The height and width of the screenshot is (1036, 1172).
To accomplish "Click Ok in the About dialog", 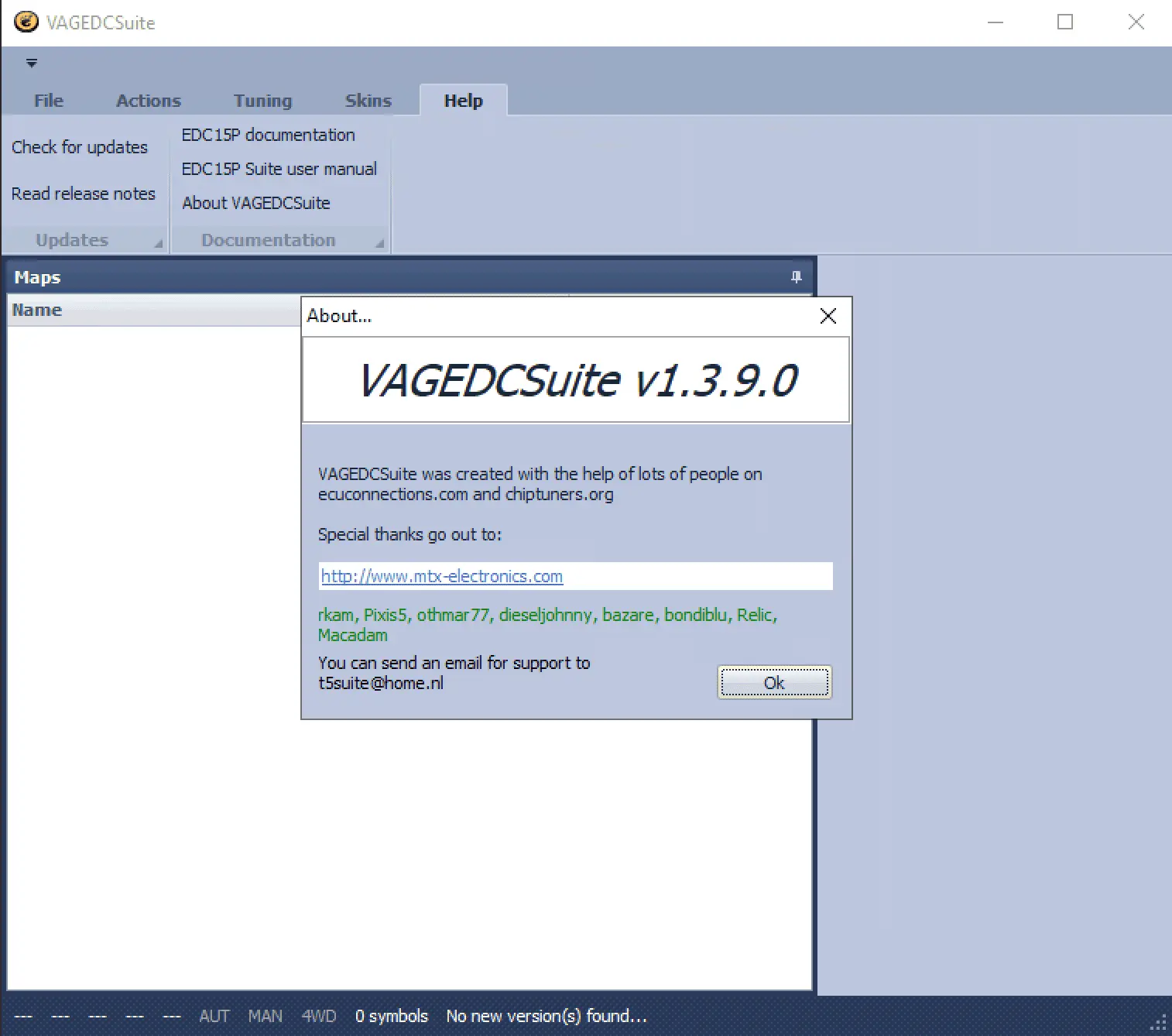I will click(775, 683).
